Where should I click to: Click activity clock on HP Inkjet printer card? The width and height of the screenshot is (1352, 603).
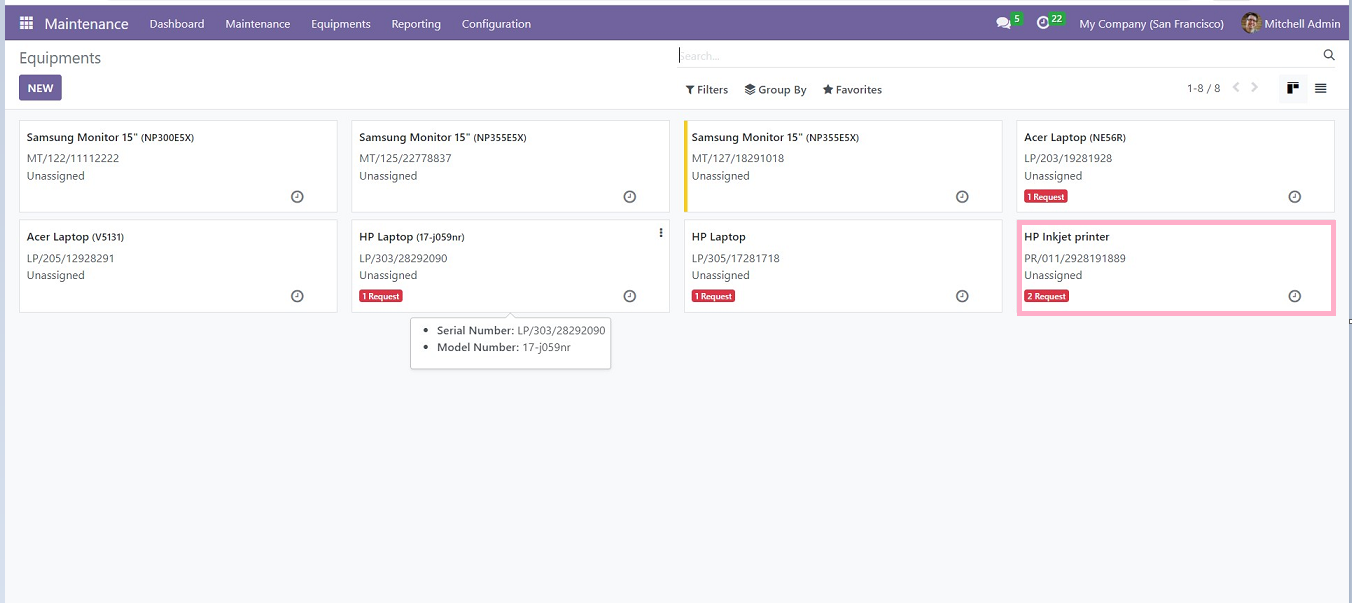click(x=1294, y=296)
